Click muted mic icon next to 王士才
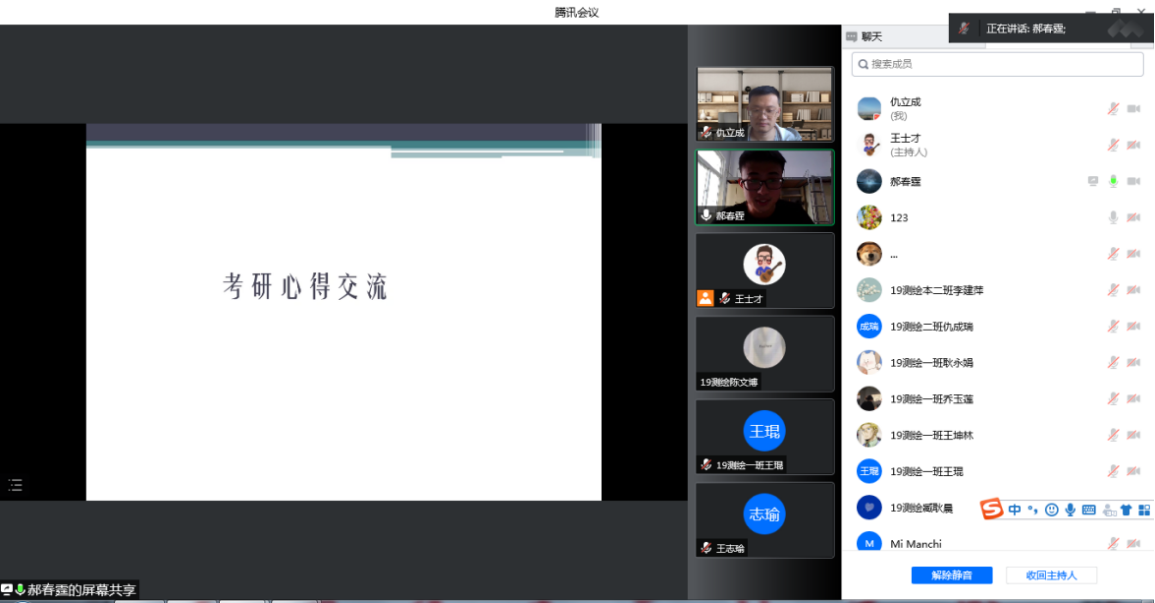The width and height of the screenshot is (1155, 603). (1113, 145)
